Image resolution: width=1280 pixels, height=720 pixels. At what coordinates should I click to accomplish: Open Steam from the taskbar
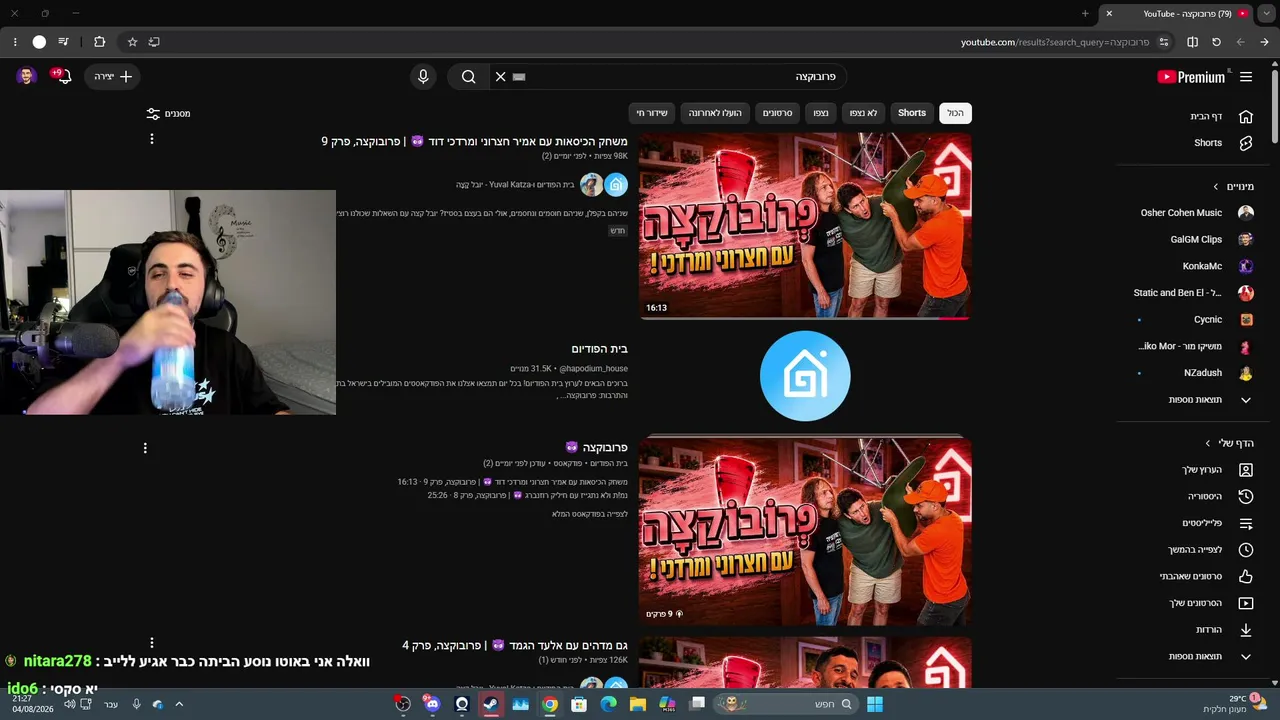pos(491,704)
